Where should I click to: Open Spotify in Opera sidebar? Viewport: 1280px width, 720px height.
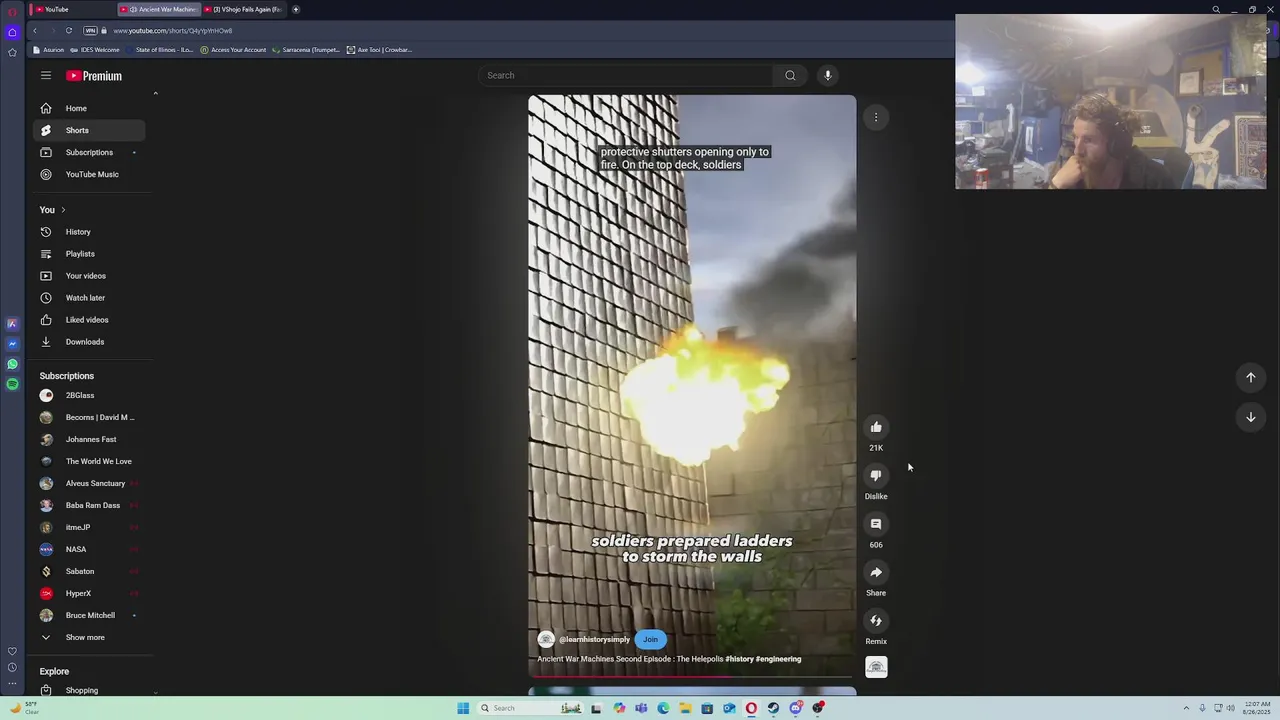[x=12, y=384]
